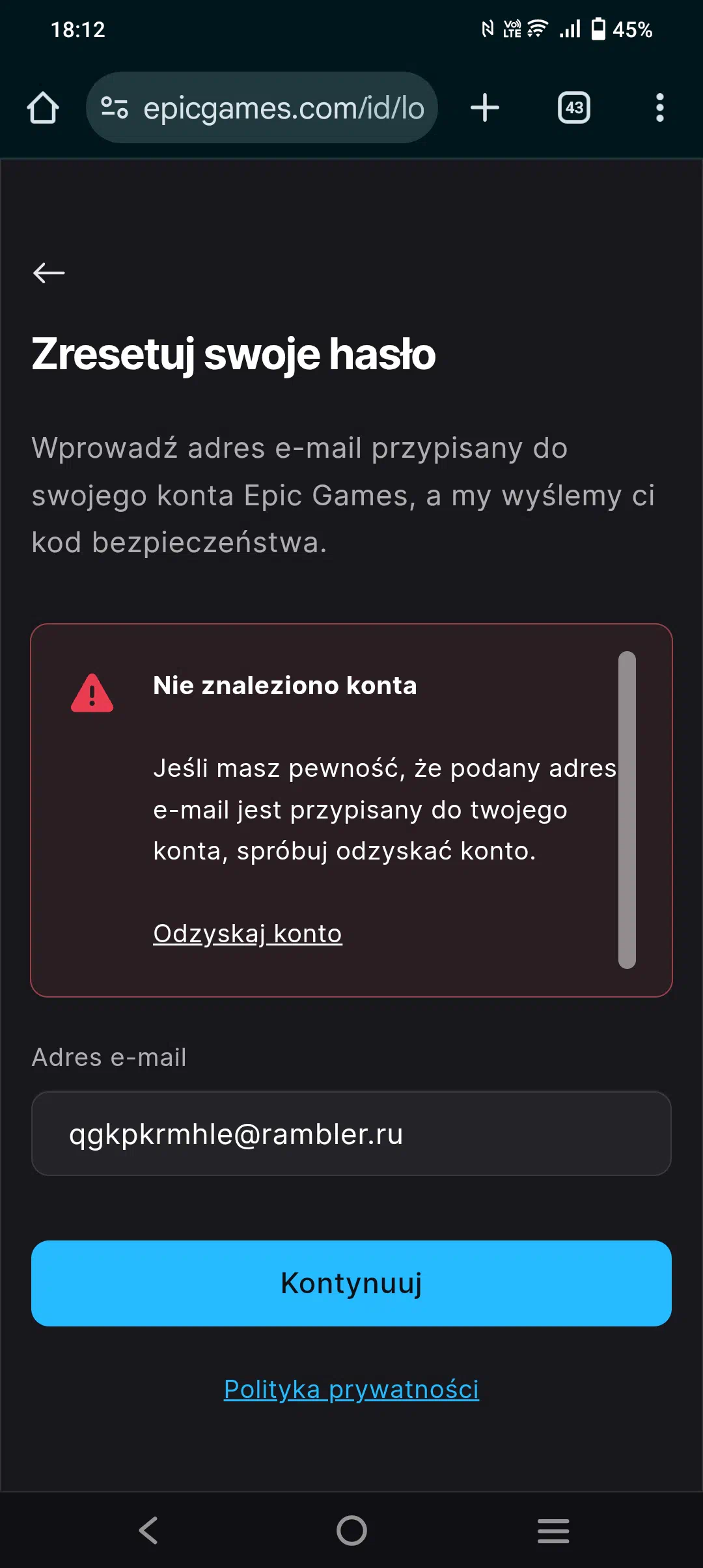Click the Kontynuuj button
The width and height of the screenshot is (703, 1568).
pyautogui.click(x=351, y=1283)
